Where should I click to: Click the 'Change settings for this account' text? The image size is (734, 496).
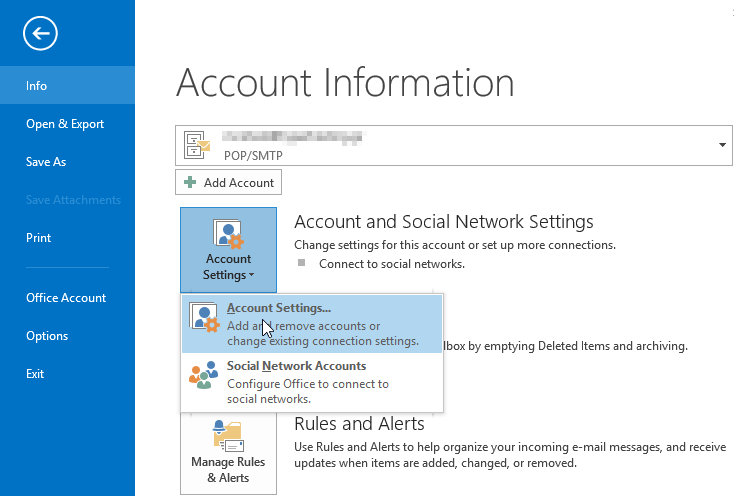[x=455, y=245]
